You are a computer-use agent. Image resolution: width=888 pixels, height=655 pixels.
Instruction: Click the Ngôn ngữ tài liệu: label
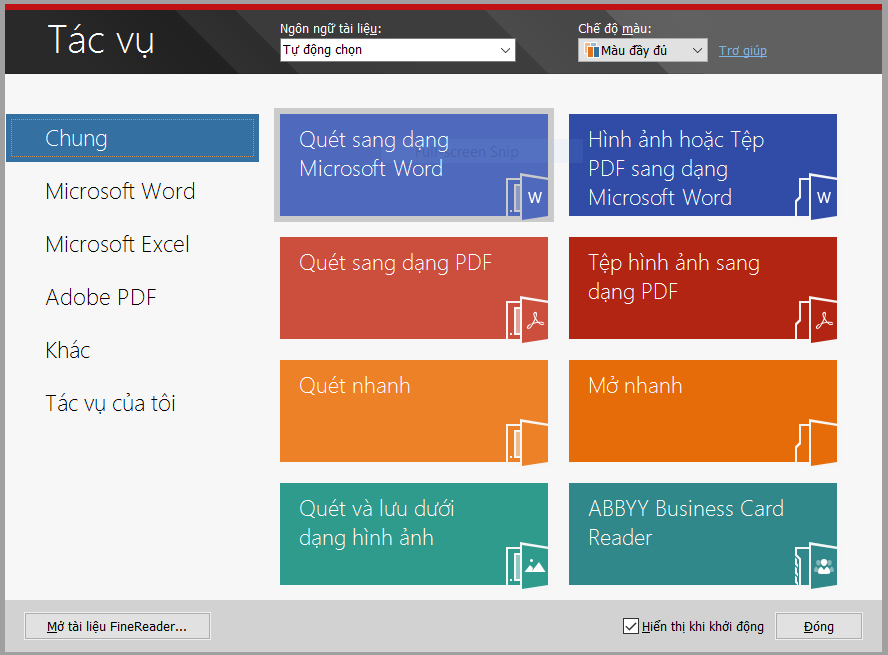click(331, 28)
